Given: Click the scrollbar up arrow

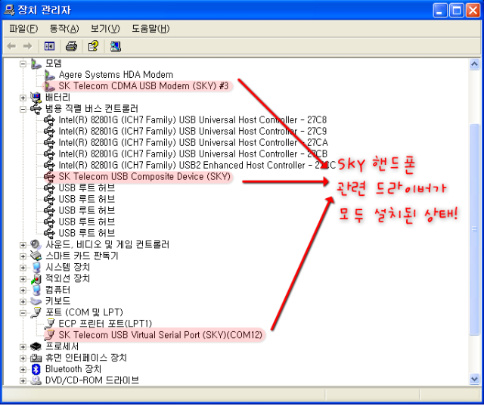Looking at the screenshot, I should tap(474, 64).
